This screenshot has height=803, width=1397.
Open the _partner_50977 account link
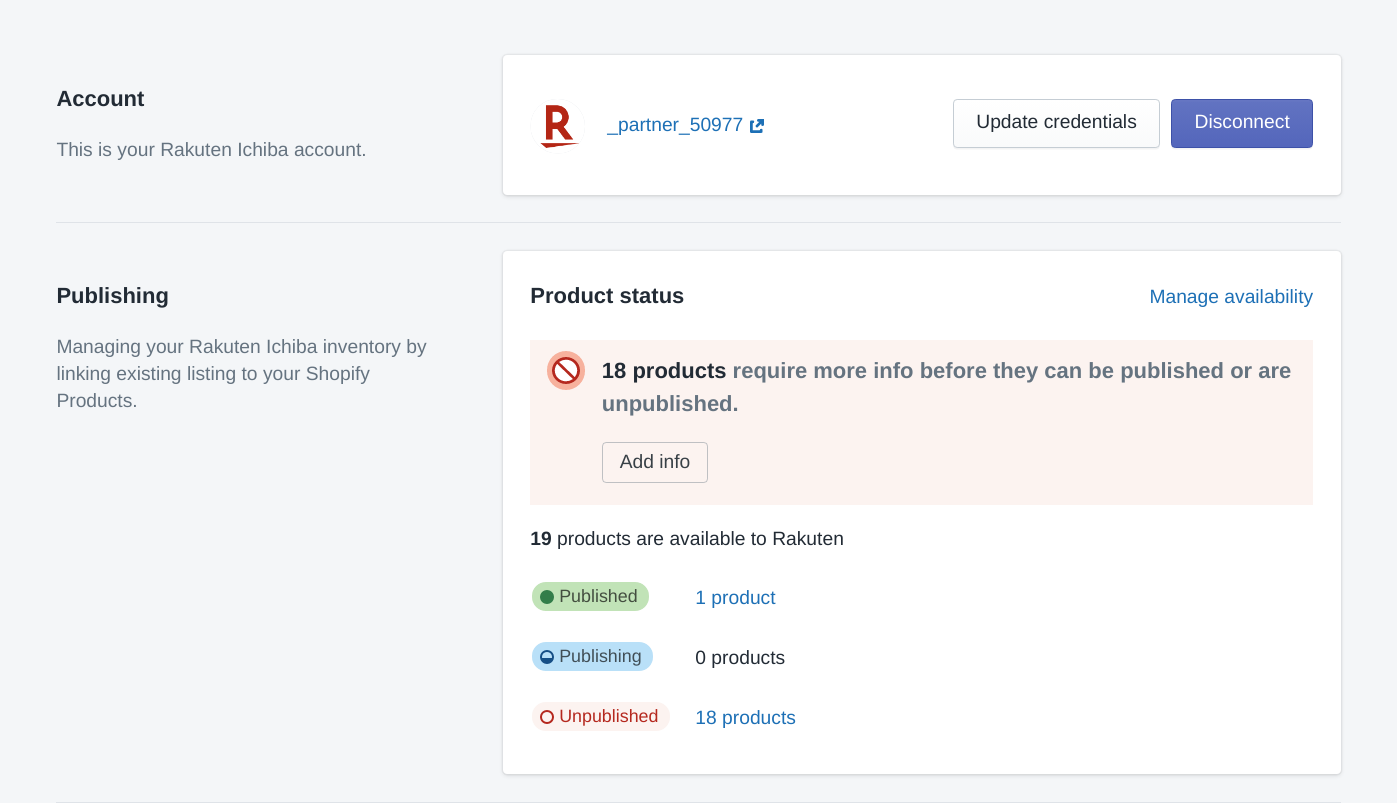[675, 125]
